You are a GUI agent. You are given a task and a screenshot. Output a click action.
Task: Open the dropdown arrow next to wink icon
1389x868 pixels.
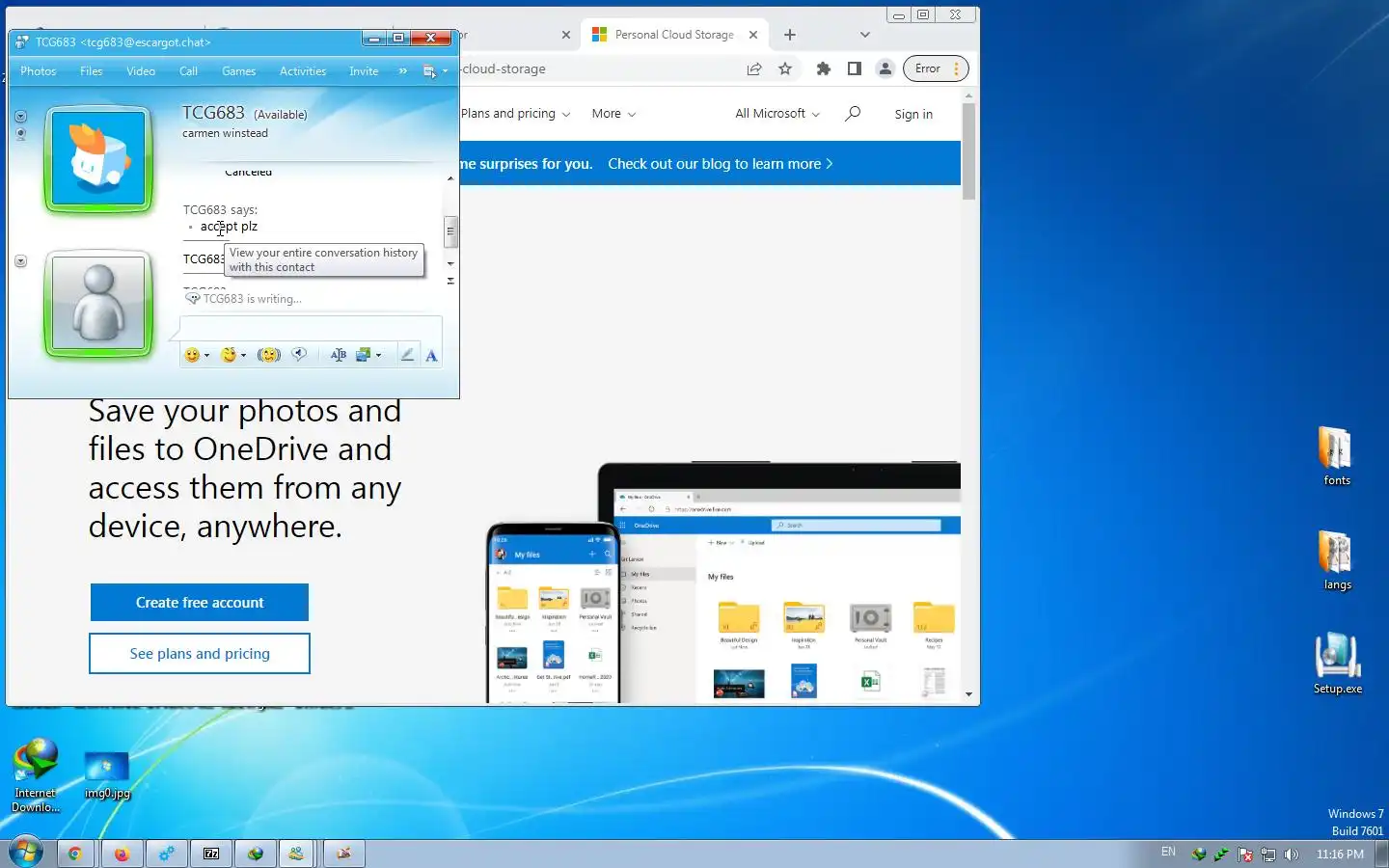pos(243,356)
